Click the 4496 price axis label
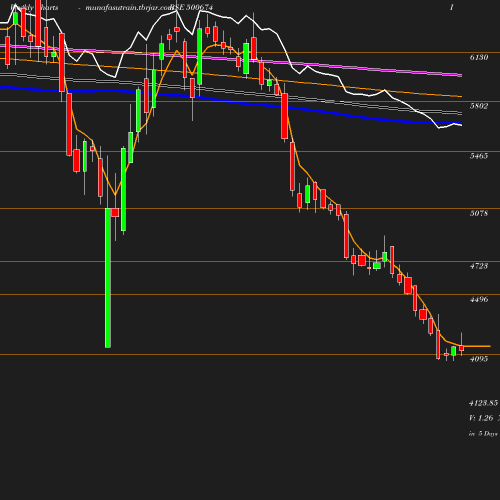Image resolution: width=500 pixels, height=500 pixels. click(479, 299)
